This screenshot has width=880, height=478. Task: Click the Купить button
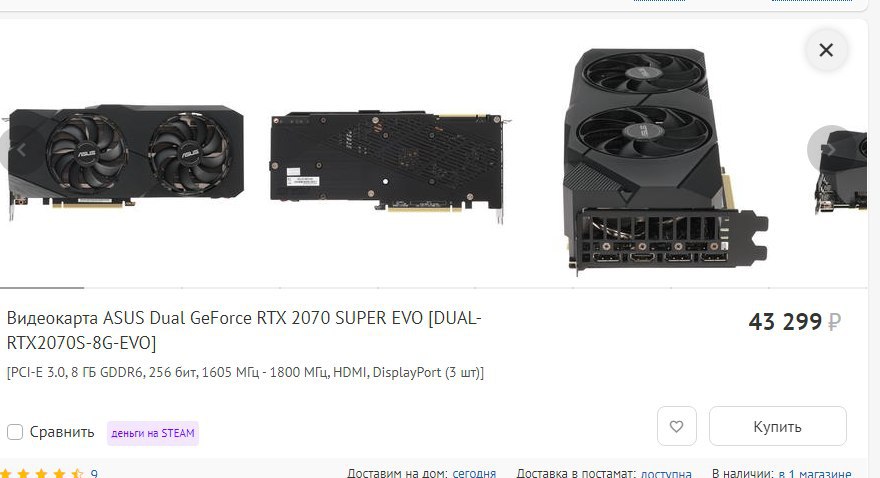pos(777,426)
